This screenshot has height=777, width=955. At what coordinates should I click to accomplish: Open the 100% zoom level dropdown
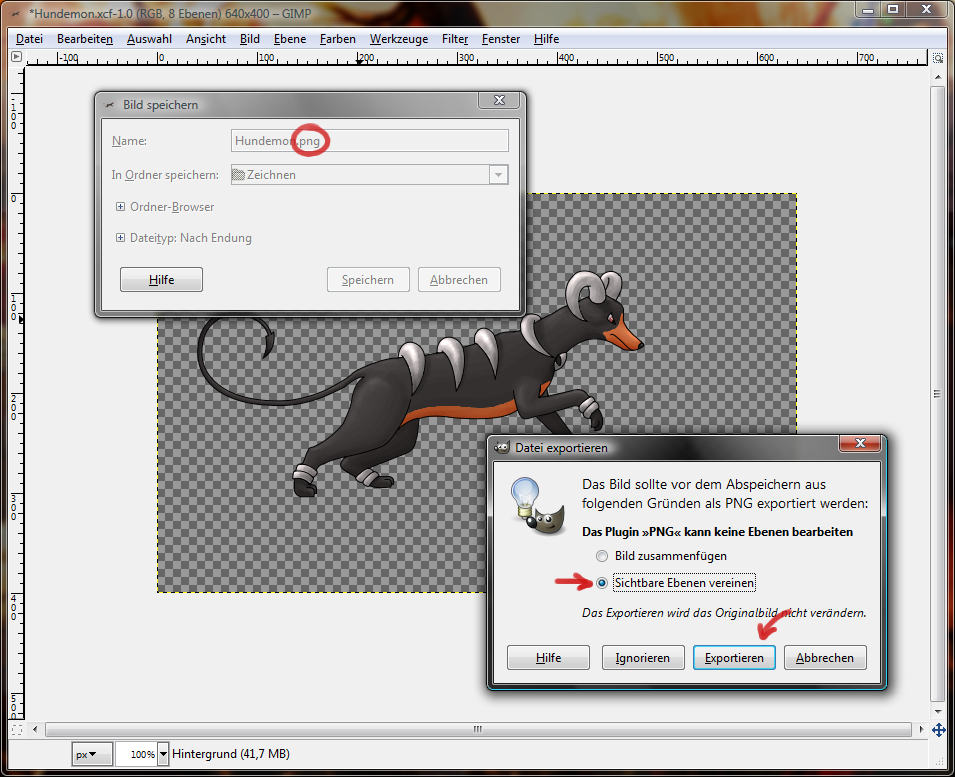163,754
